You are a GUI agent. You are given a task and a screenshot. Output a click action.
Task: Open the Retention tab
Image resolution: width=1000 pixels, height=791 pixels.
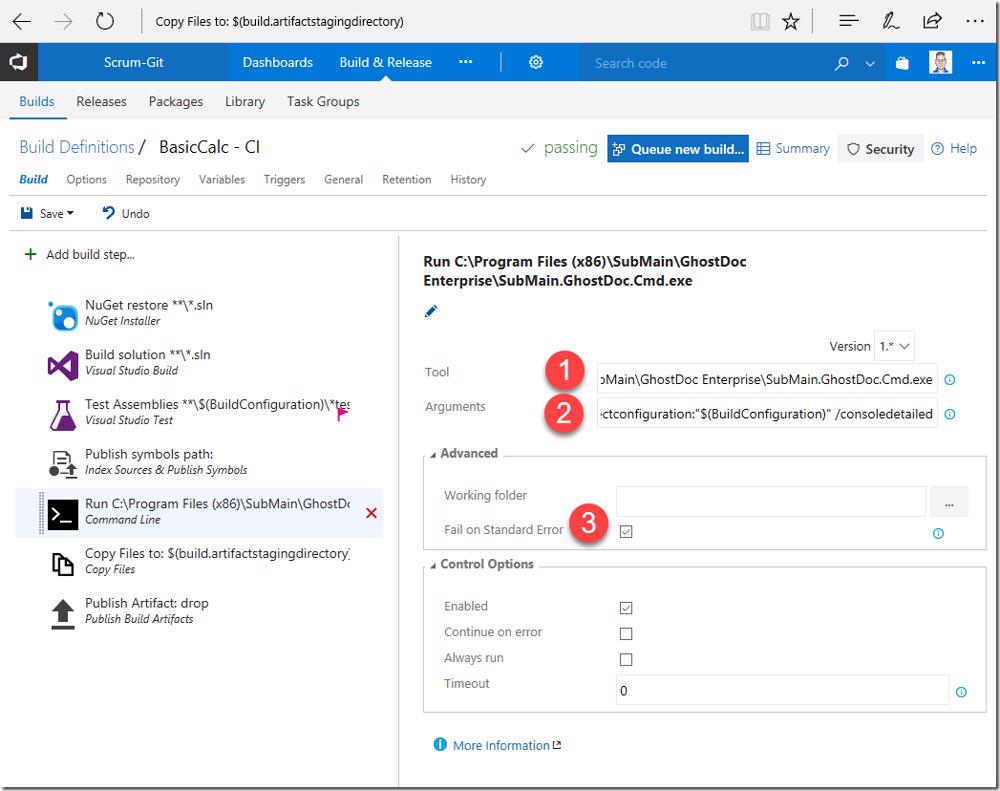click(x=406, y=179)
